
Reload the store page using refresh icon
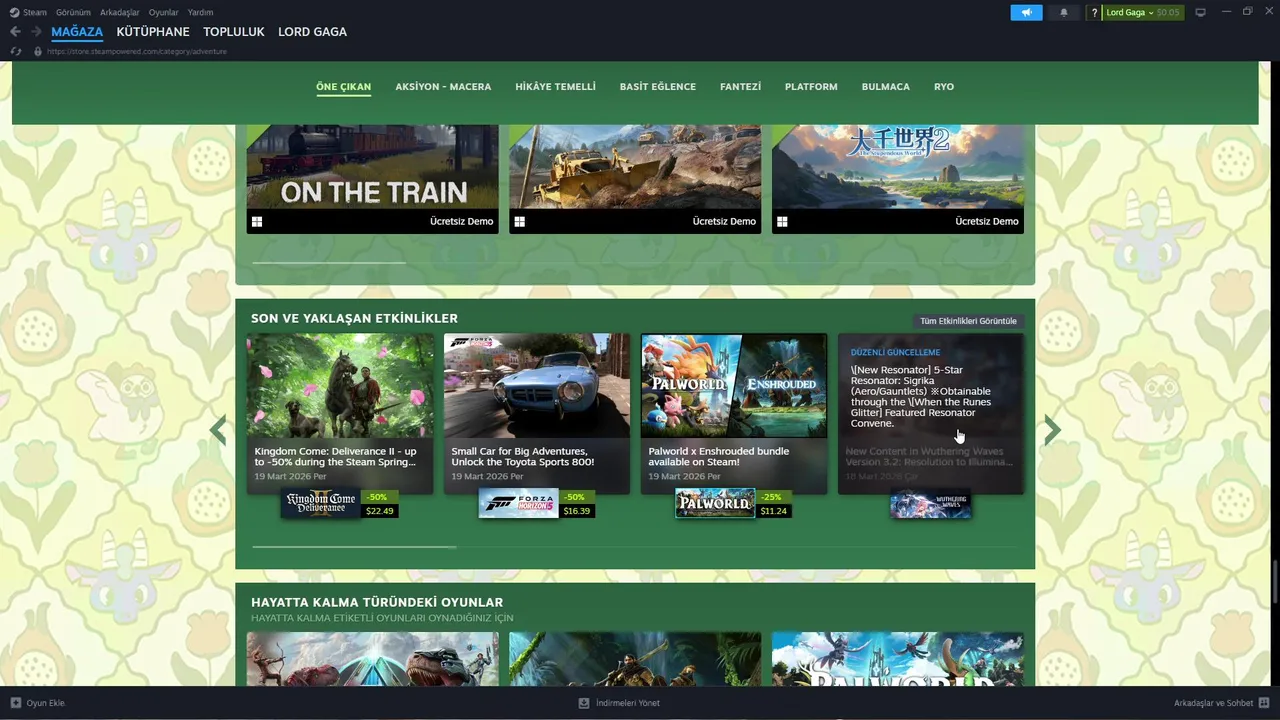[x=16, y=51]
